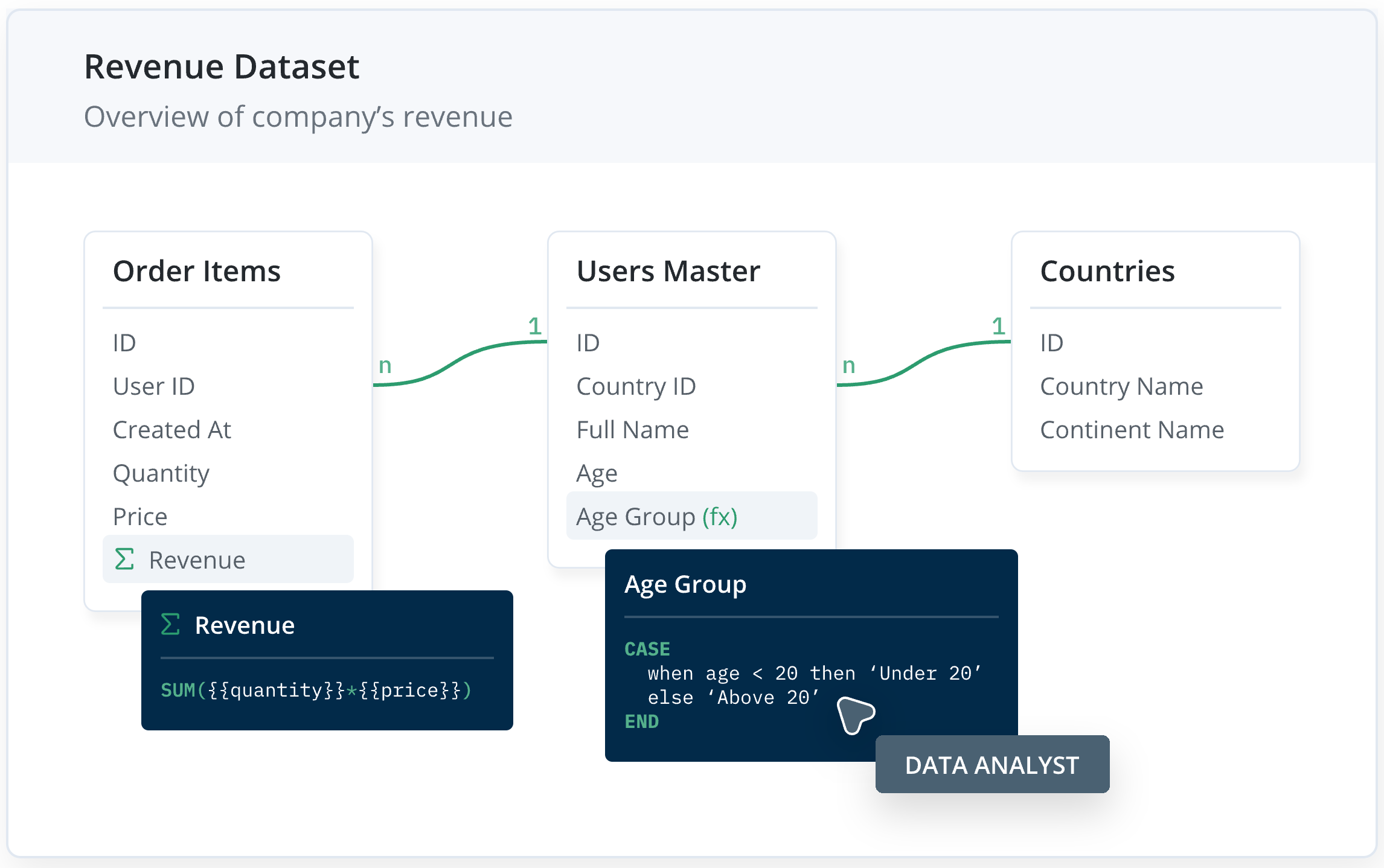1384x868 pixels.
Task: Select Age Group field in Users Master
Action: pos(692,516)
